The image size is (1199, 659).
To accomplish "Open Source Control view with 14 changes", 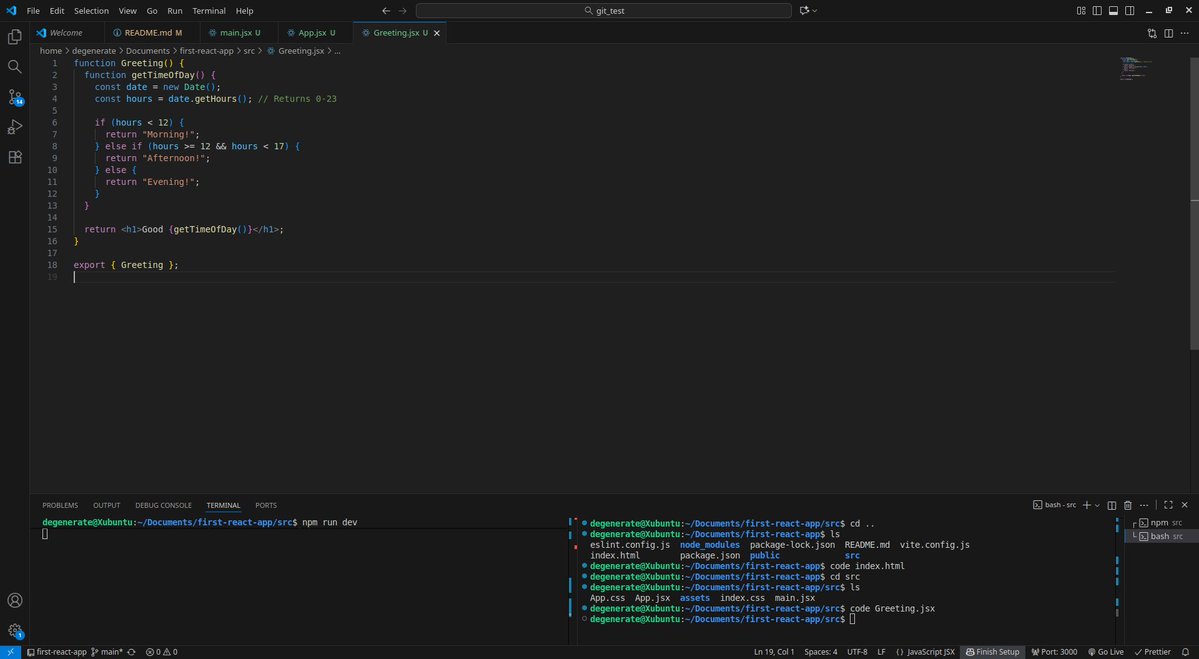I will pyautogui.click(x=15, y=97).
